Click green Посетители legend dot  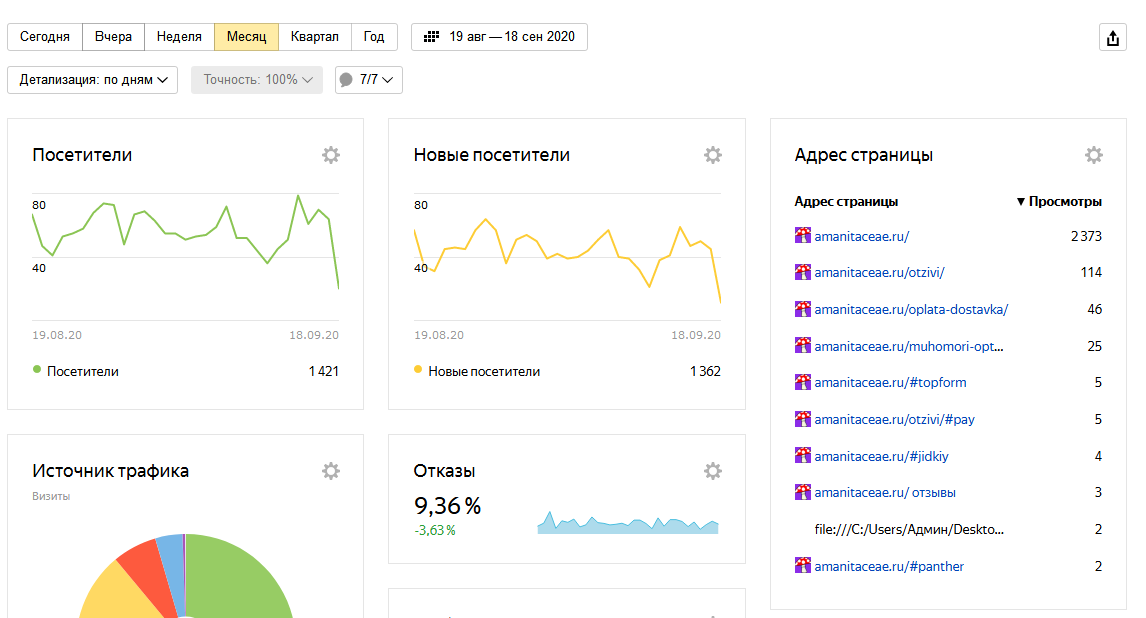pos(37,370)
